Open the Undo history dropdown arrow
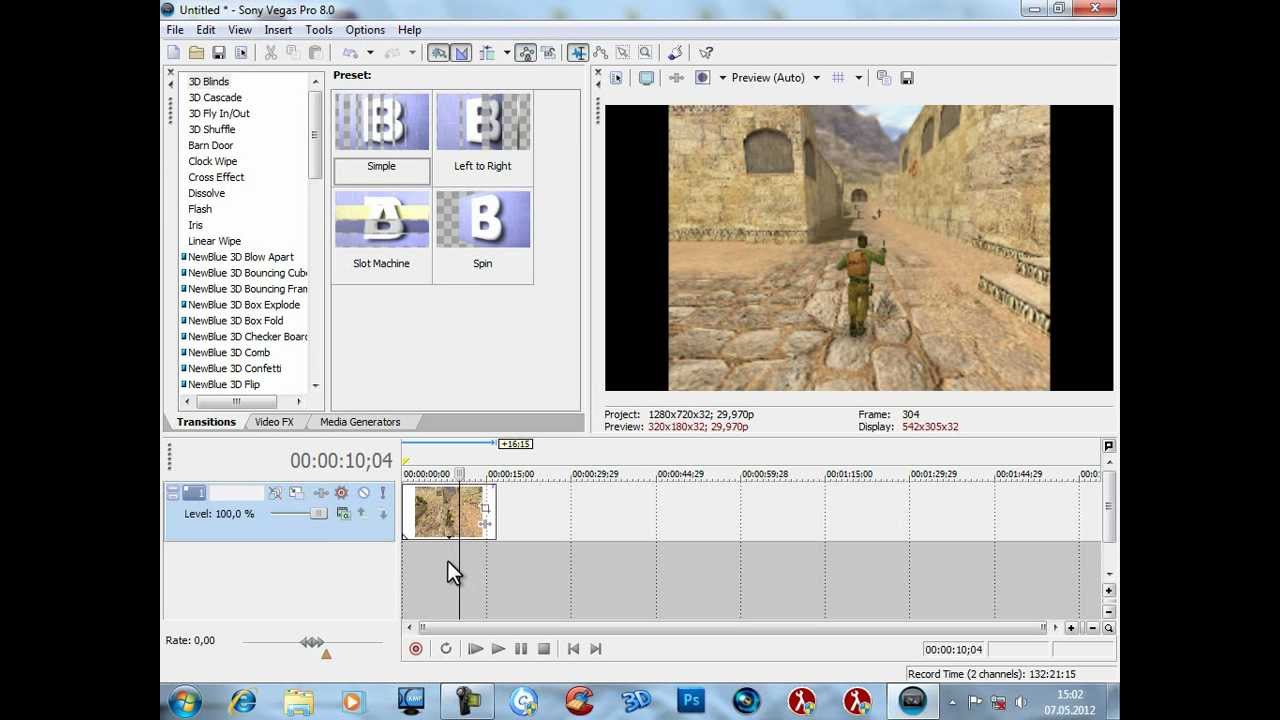 point(369,53)
